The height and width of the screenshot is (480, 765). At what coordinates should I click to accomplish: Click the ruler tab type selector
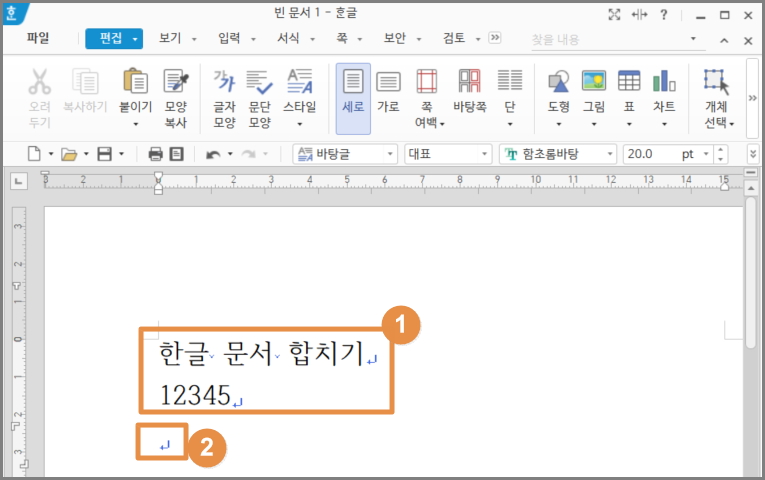click(19, 182)
